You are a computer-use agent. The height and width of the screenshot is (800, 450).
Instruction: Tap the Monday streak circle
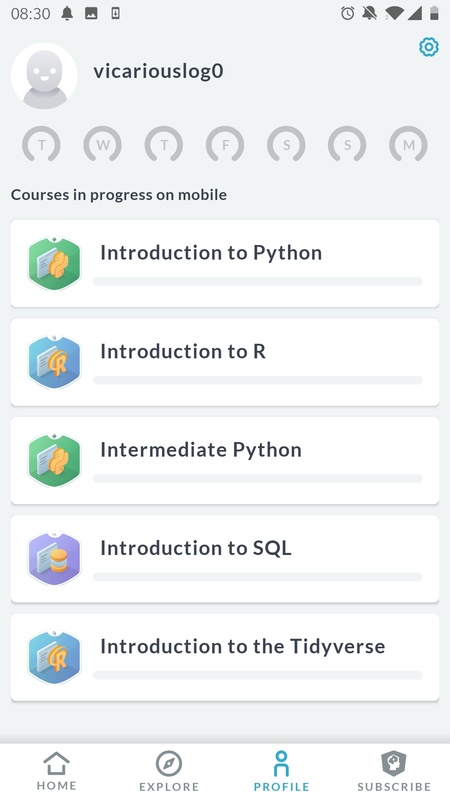[x=409, y=145]
